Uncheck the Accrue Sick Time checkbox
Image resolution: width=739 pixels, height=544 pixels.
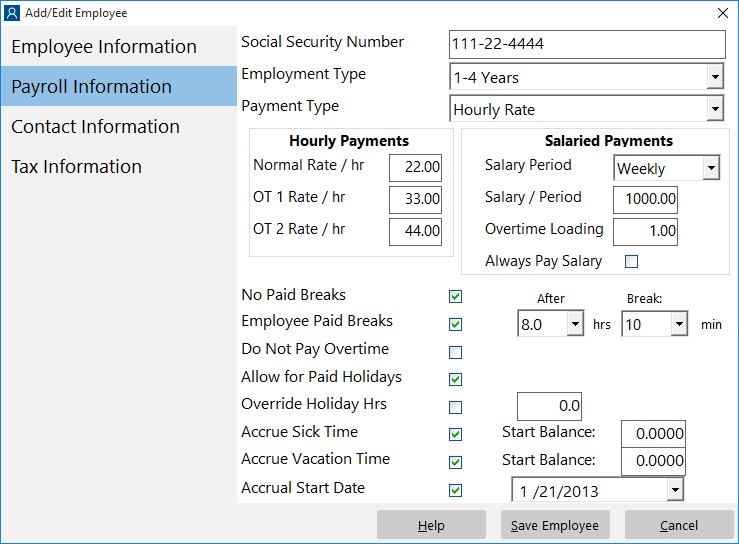tap(455, 434)
